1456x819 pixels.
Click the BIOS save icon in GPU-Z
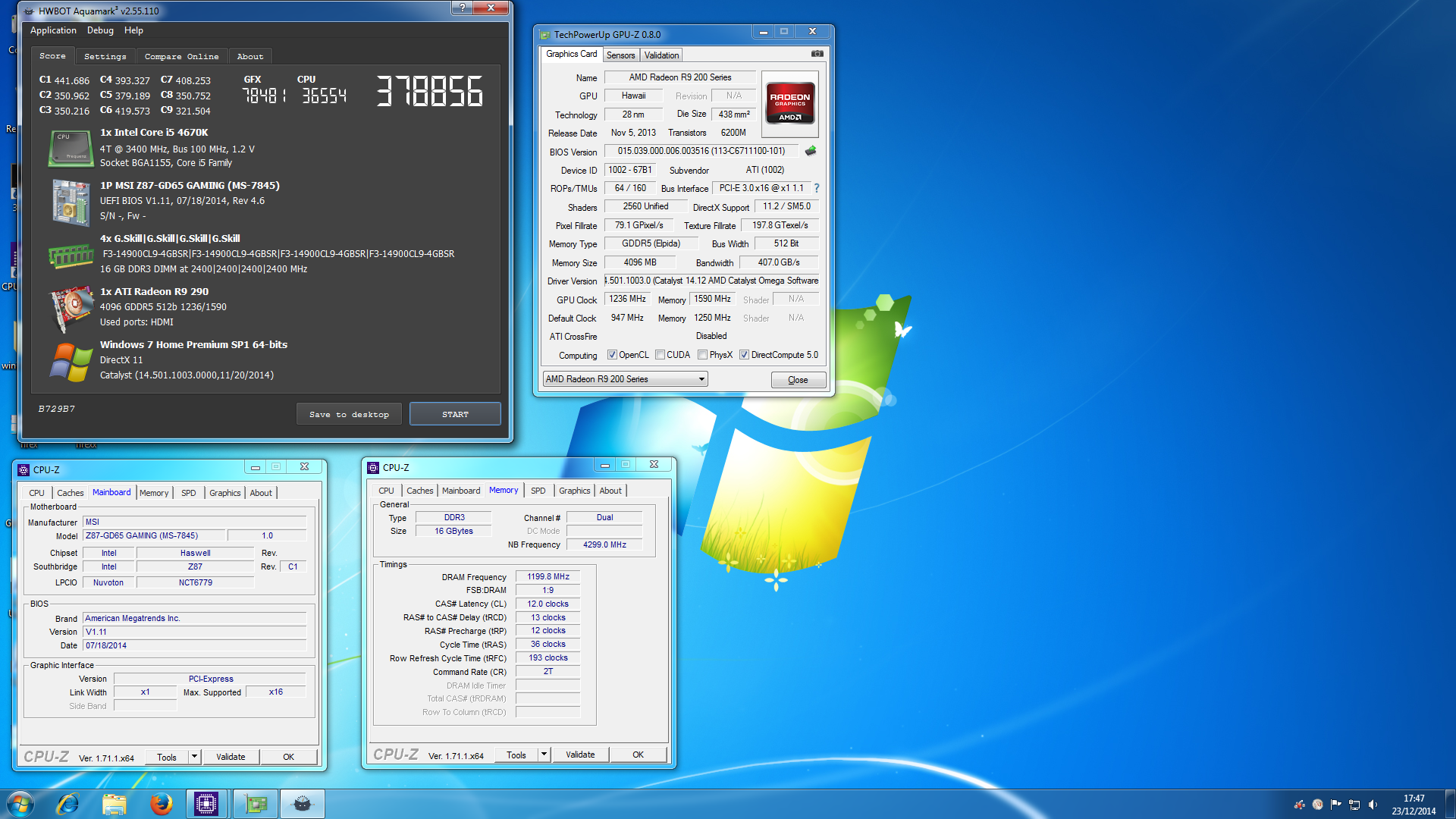(x=811, y=151)
